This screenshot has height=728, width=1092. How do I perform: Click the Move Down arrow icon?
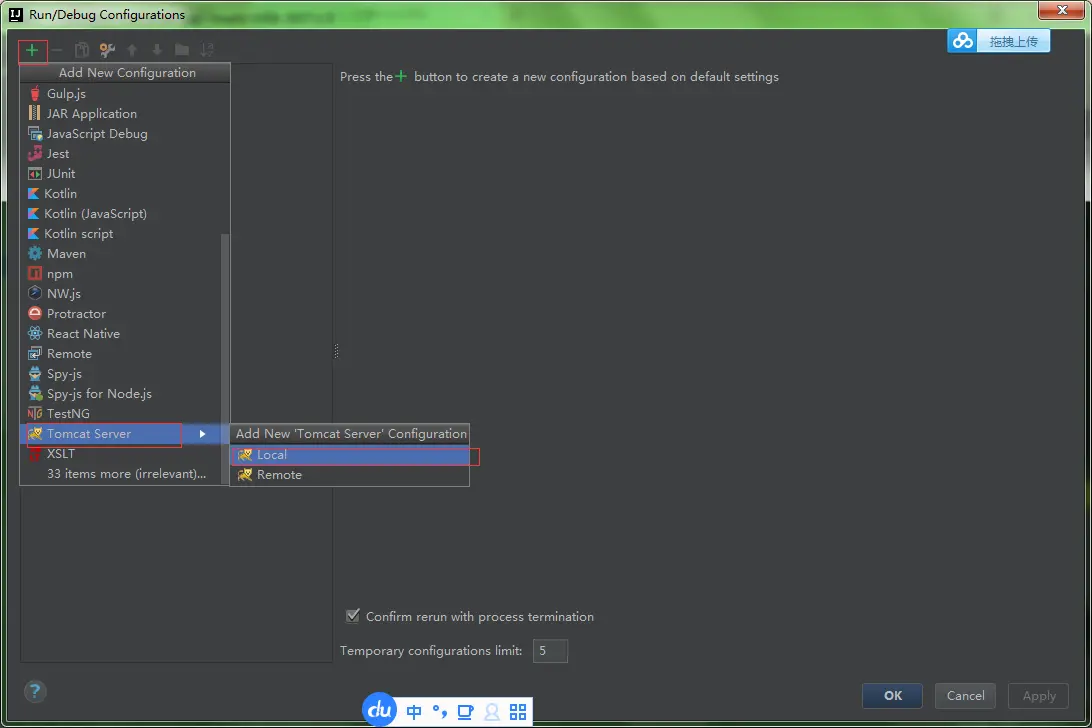[x=157, y=50]
